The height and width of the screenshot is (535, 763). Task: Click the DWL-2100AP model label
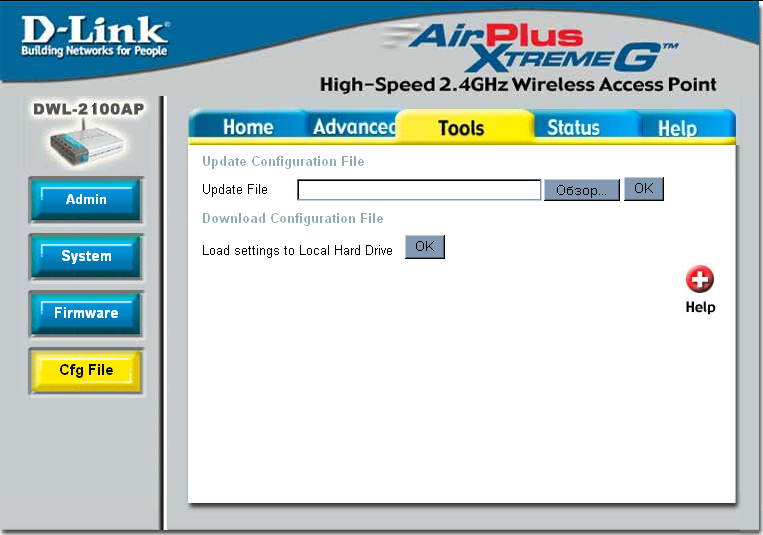(89, 109)
